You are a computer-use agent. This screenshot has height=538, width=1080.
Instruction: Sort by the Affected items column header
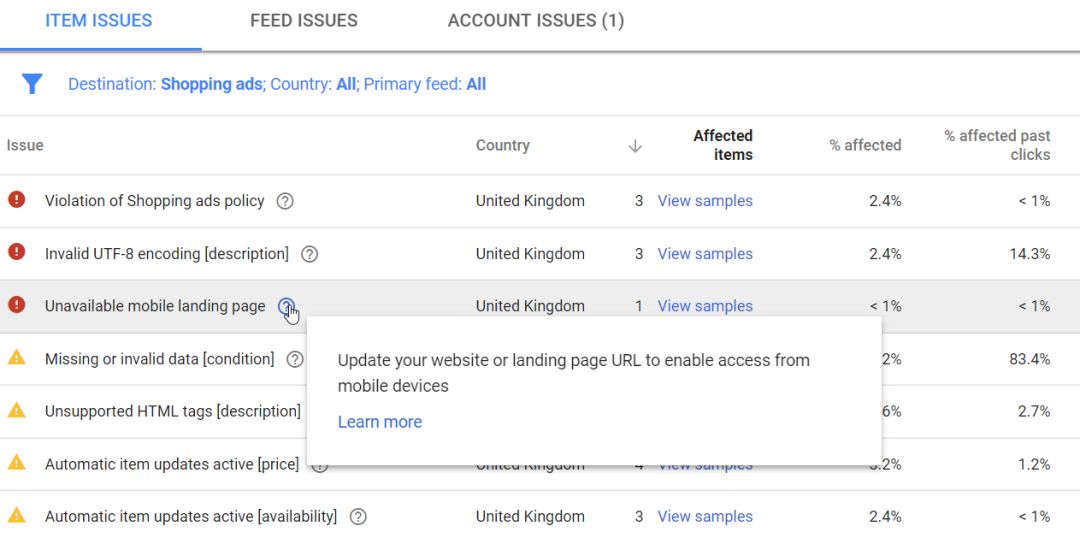coord(722,145)
